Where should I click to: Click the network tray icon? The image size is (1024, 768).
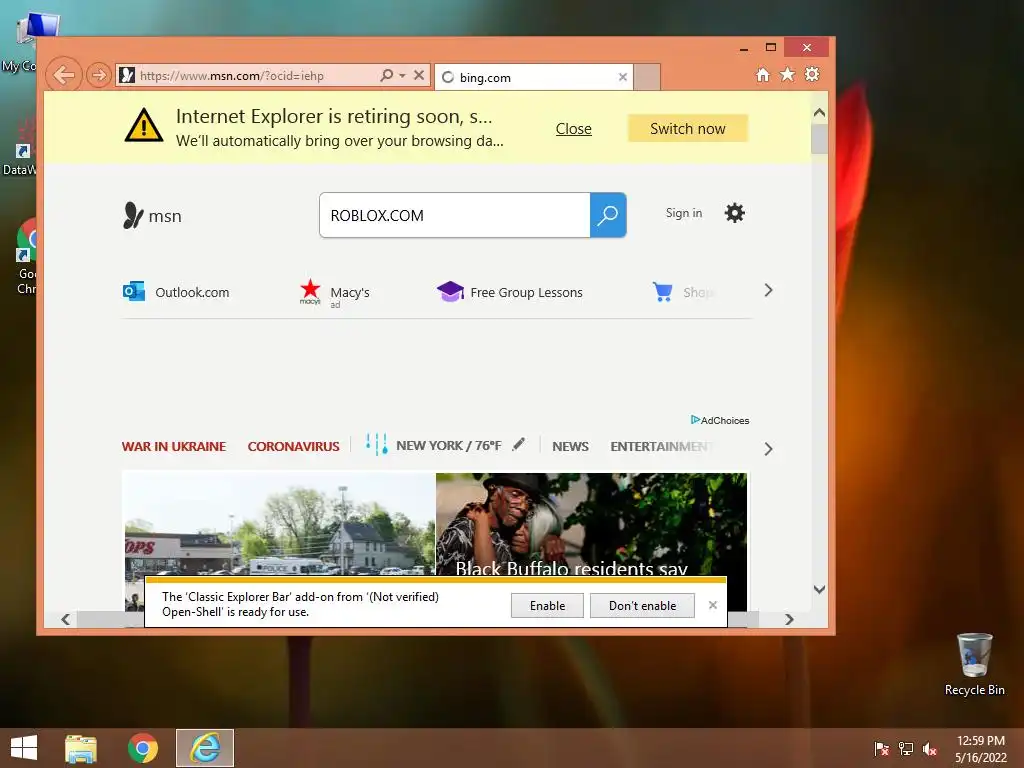pos(906,749)
